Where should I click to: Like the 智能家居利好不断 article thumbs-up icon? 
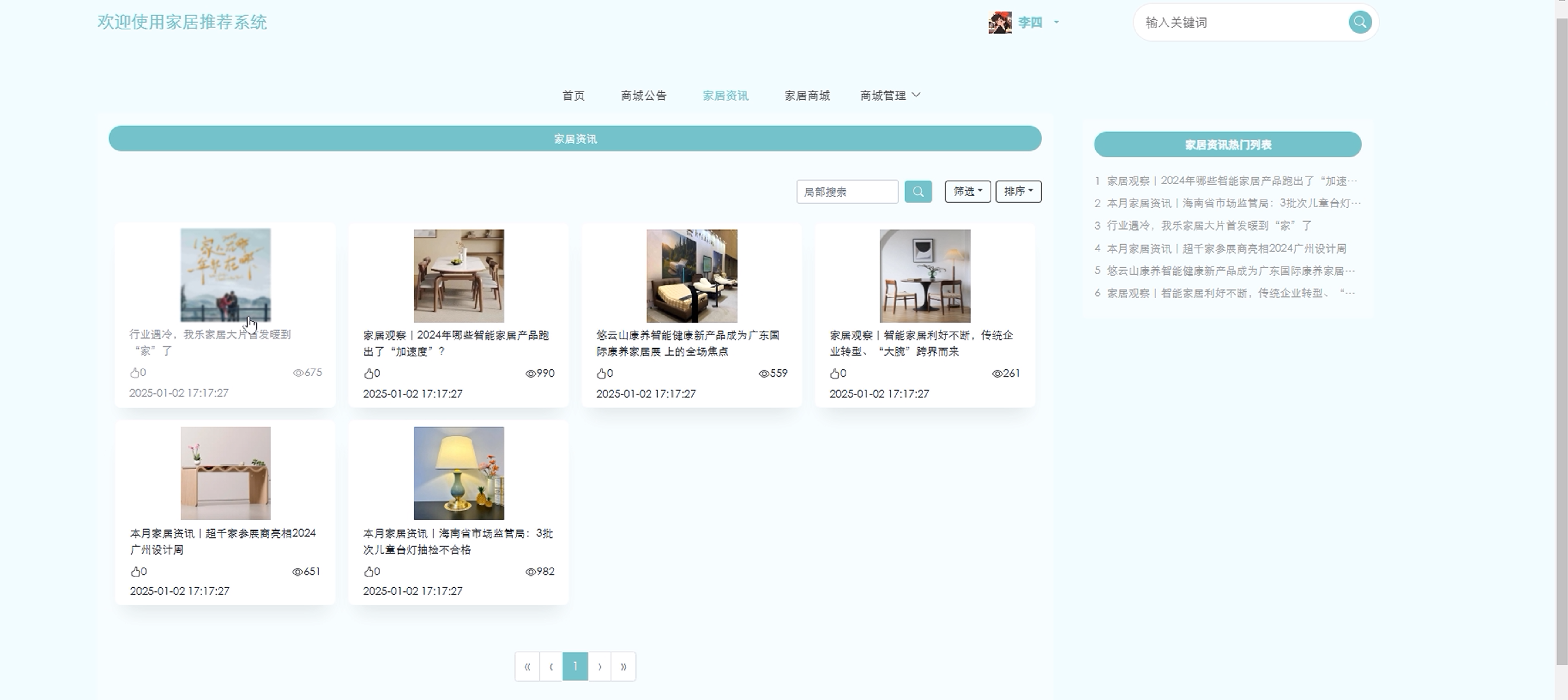[835, 373]
